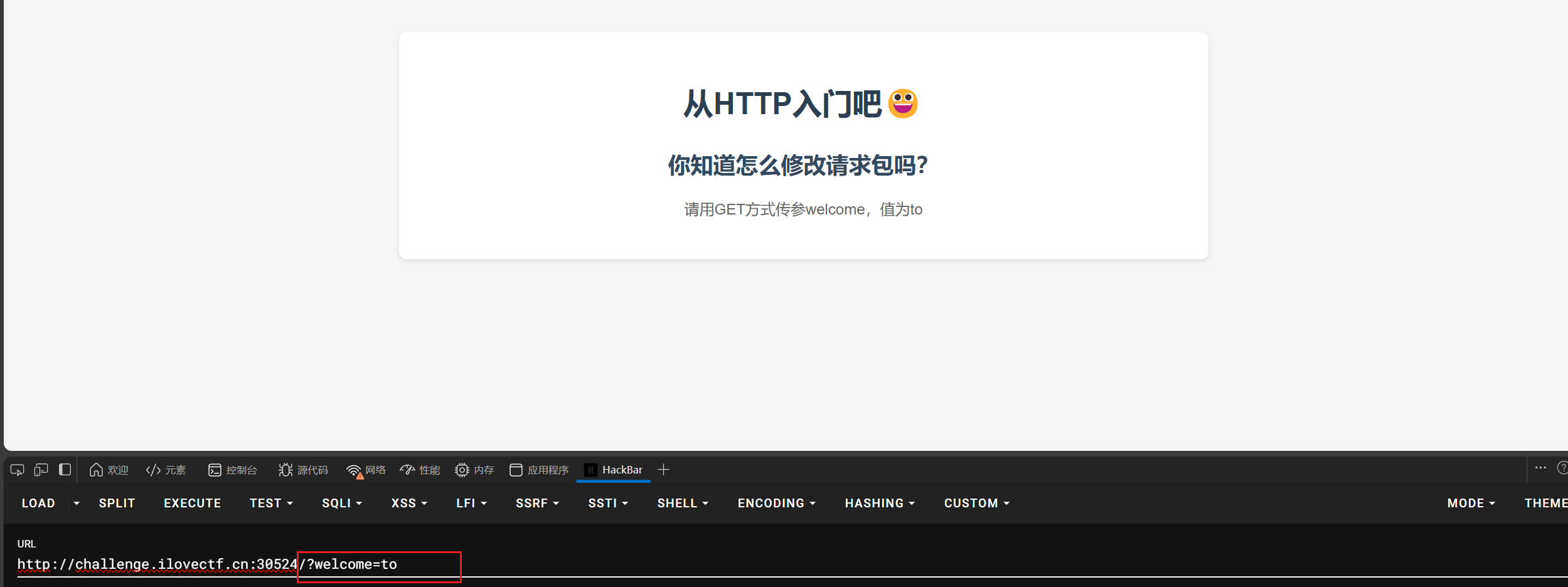The height and width of the screenshot is (587, 1568).
Task: Open the 性能 performance panel
Action: click(x=420, y=470)
